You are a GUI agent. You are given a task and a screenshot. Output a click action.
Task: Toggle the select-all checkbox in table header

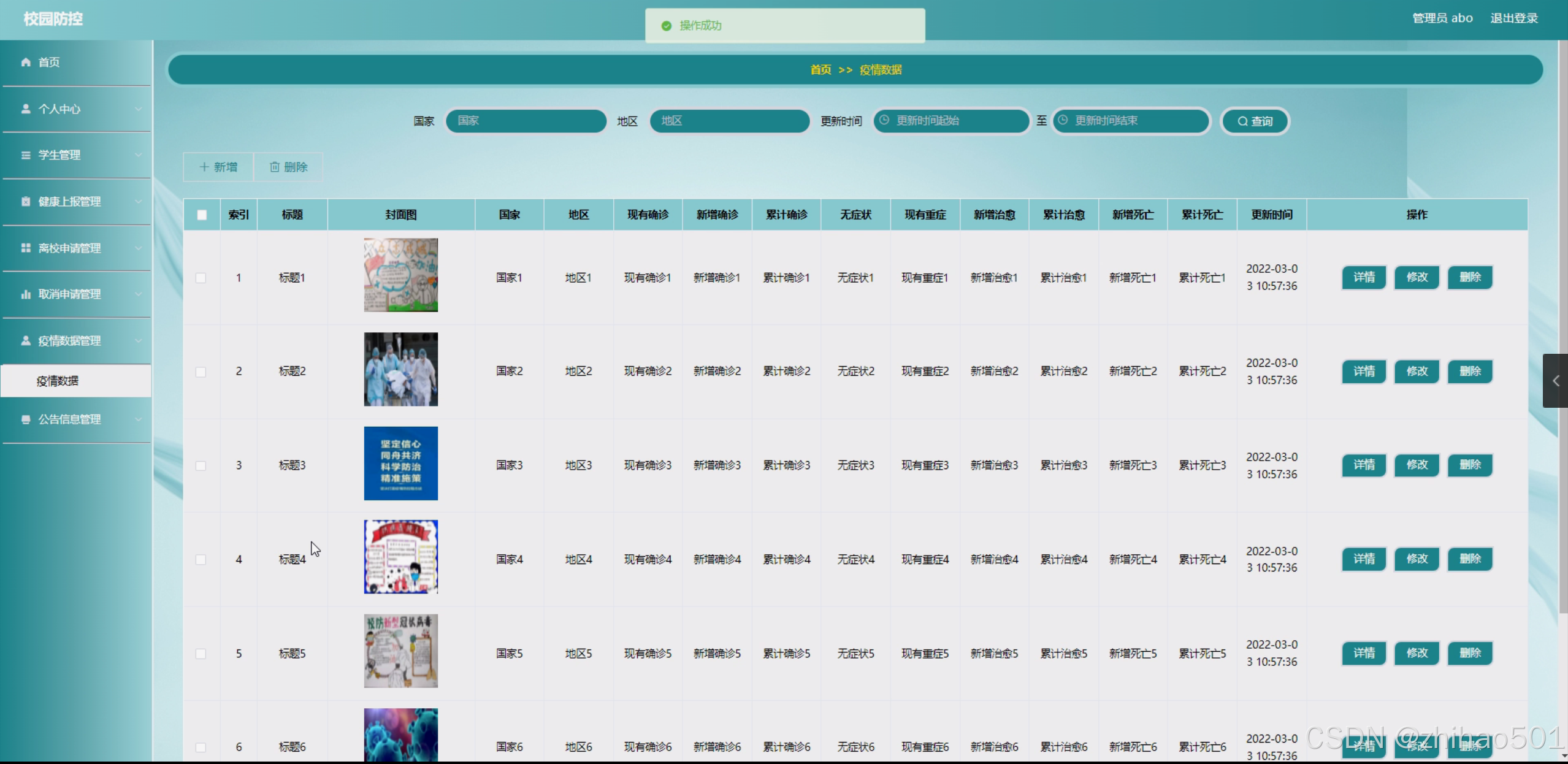(x=202, y=215)
